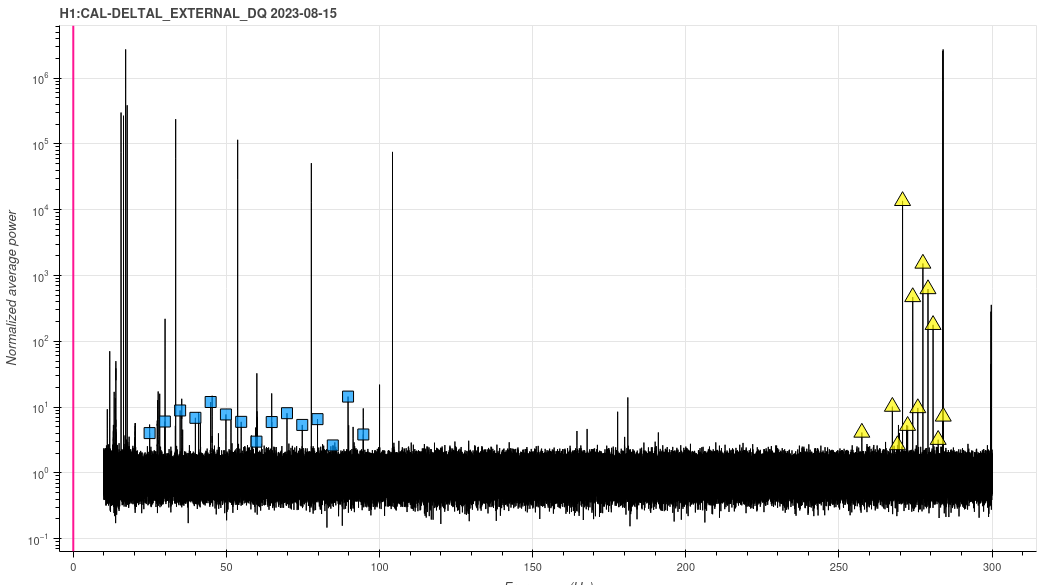The image size is (1040, 585).
Task: Click the topmost yellow triangle above 10^4
Action: pos(902,199)
